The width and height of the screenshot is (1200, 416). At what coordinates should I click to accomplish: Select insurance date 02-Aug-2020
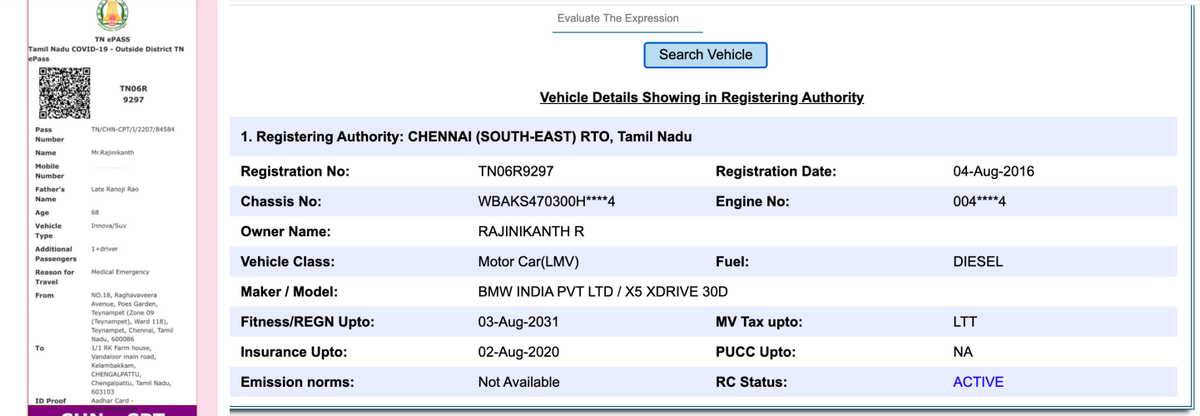click(x=518, y=352)
